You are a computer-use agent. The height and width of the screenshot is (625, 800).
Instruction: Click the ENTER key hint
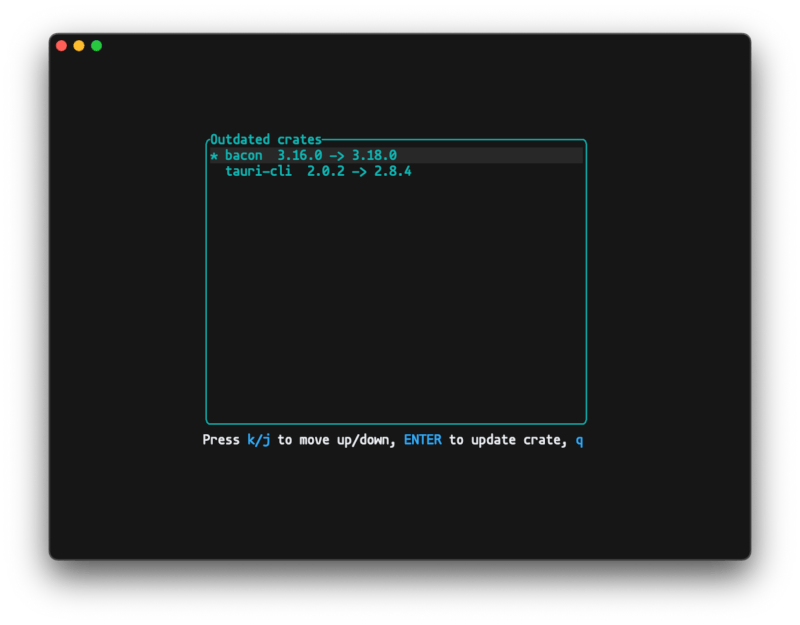(x=422, y=440)
